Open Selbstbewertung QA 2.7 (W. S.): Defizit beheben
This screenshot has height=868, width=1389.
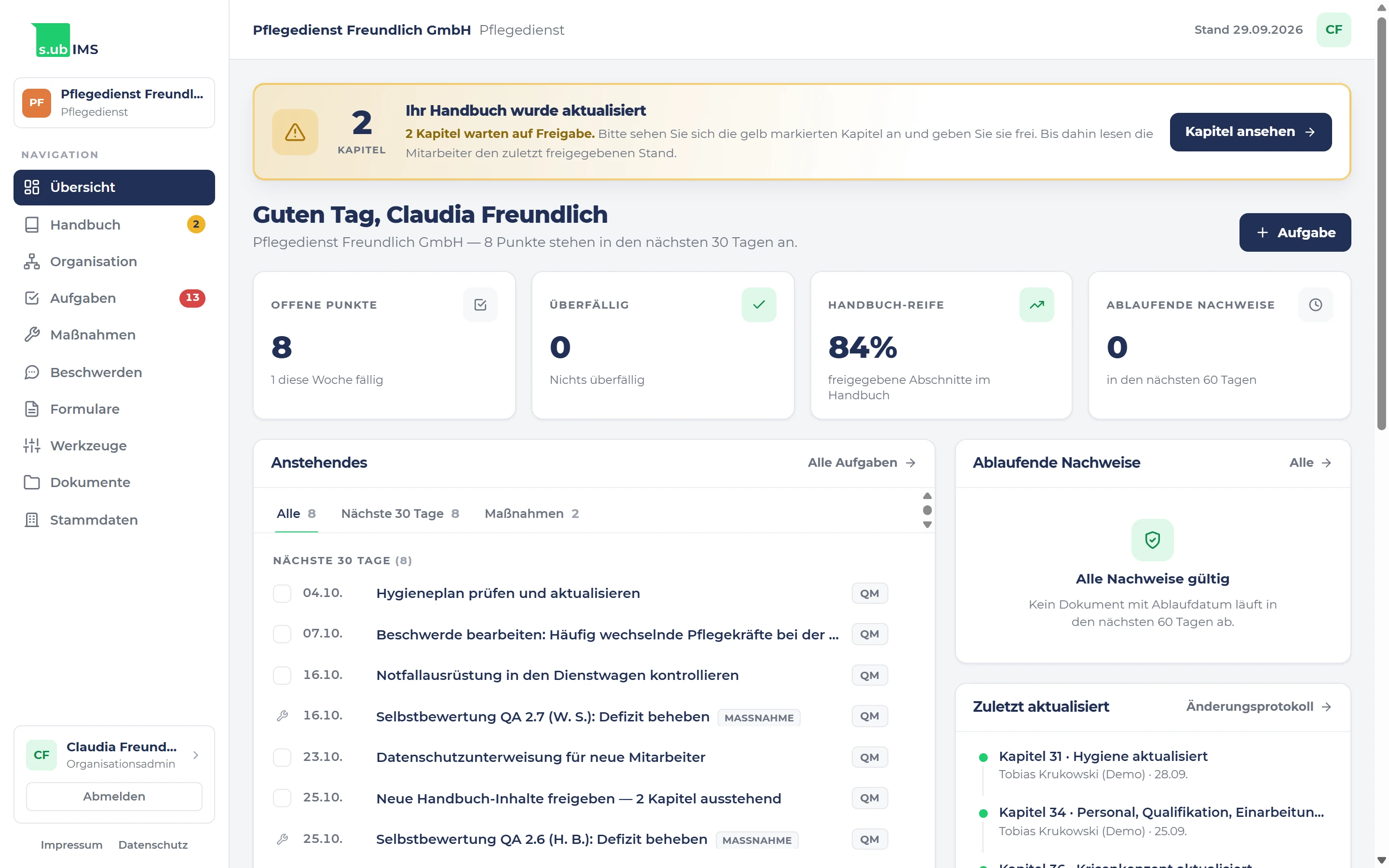tap(543, 717)
